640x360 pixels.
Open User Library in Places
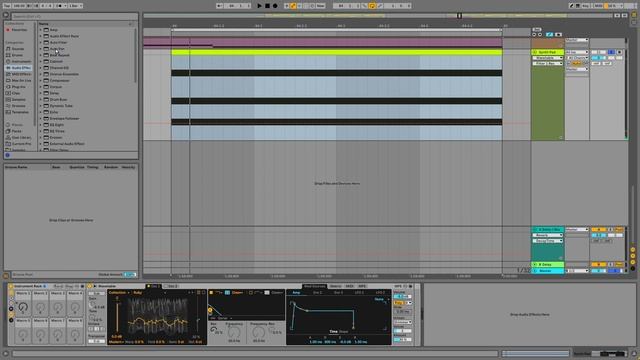18,138
